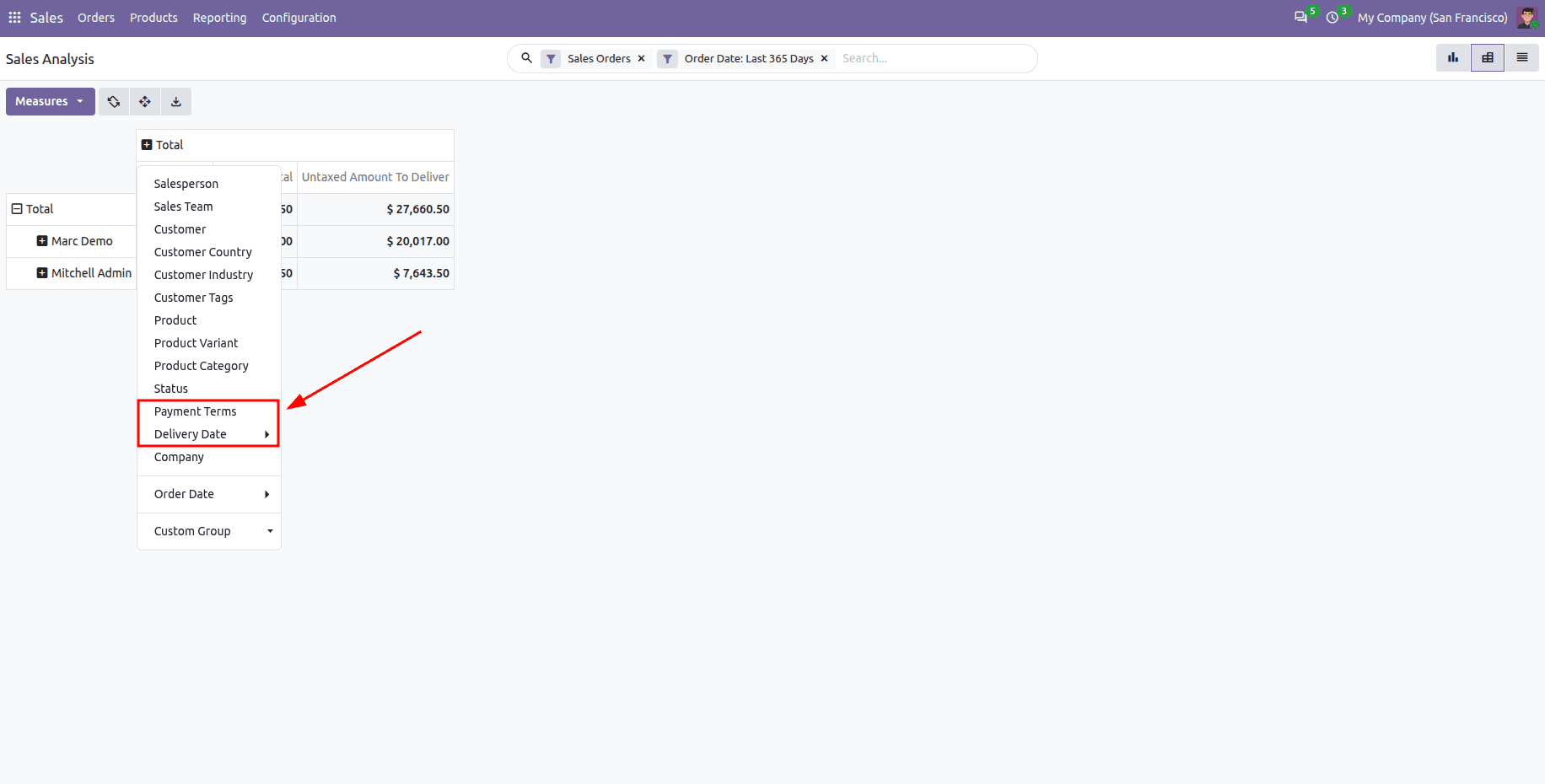Open the user avatar menu

pyautogui.click(x=1527, y=18)
